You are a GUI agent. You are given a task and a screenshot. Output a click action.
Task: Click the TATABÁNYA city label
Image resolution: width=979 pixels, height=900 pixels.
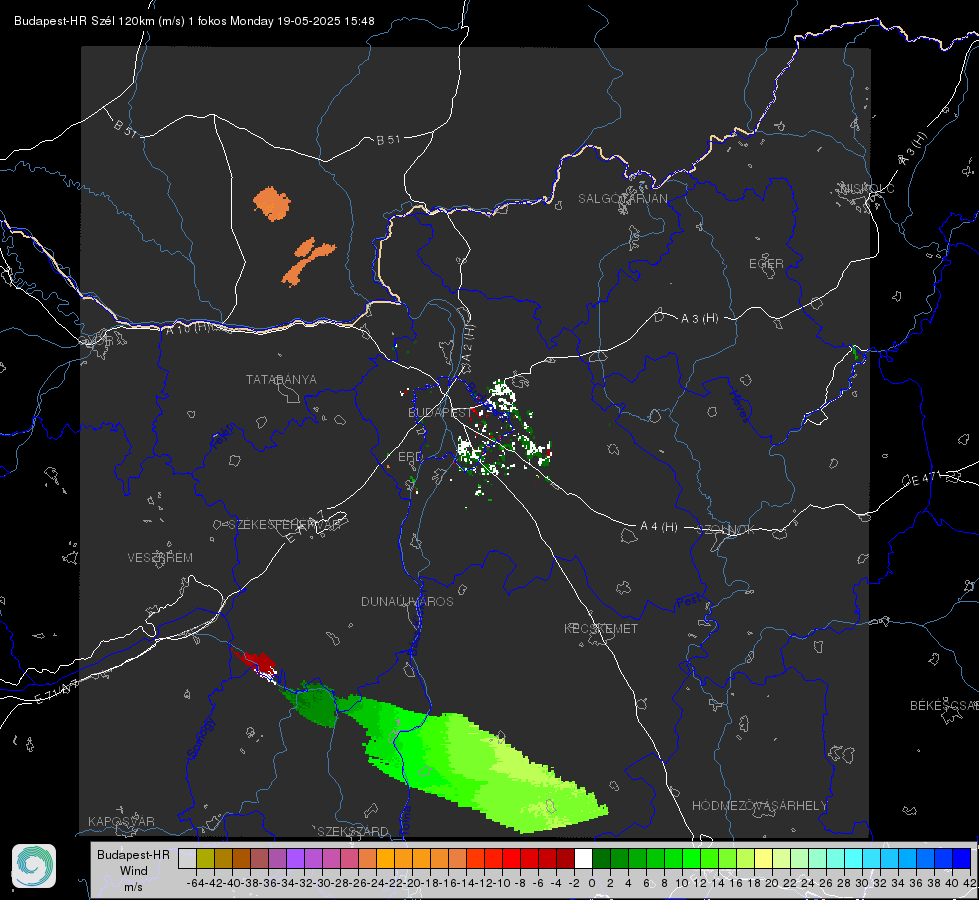coord(281,379)
